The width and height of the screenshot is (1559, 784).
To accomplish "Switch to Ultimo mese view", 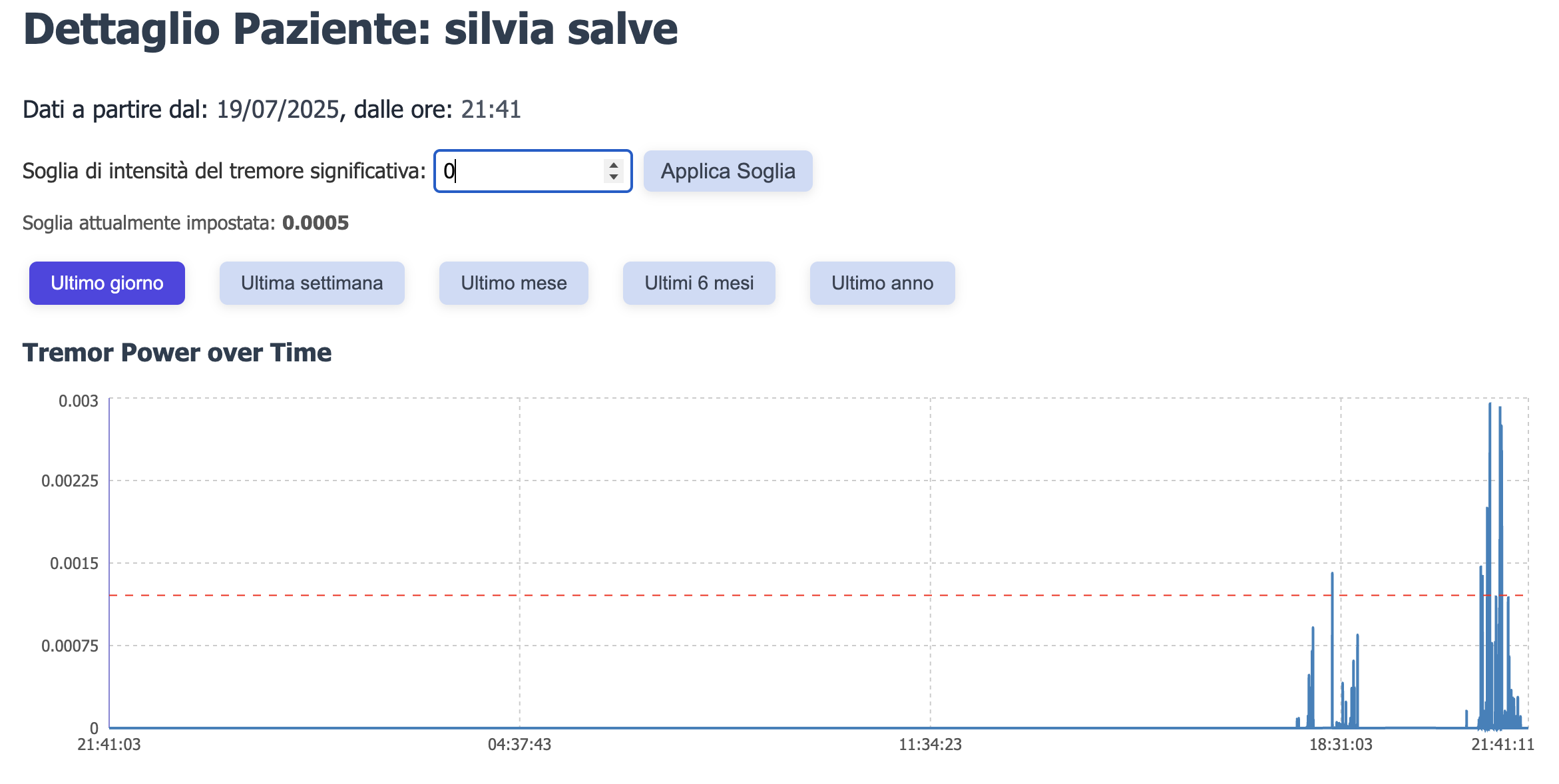I will 514,283.
